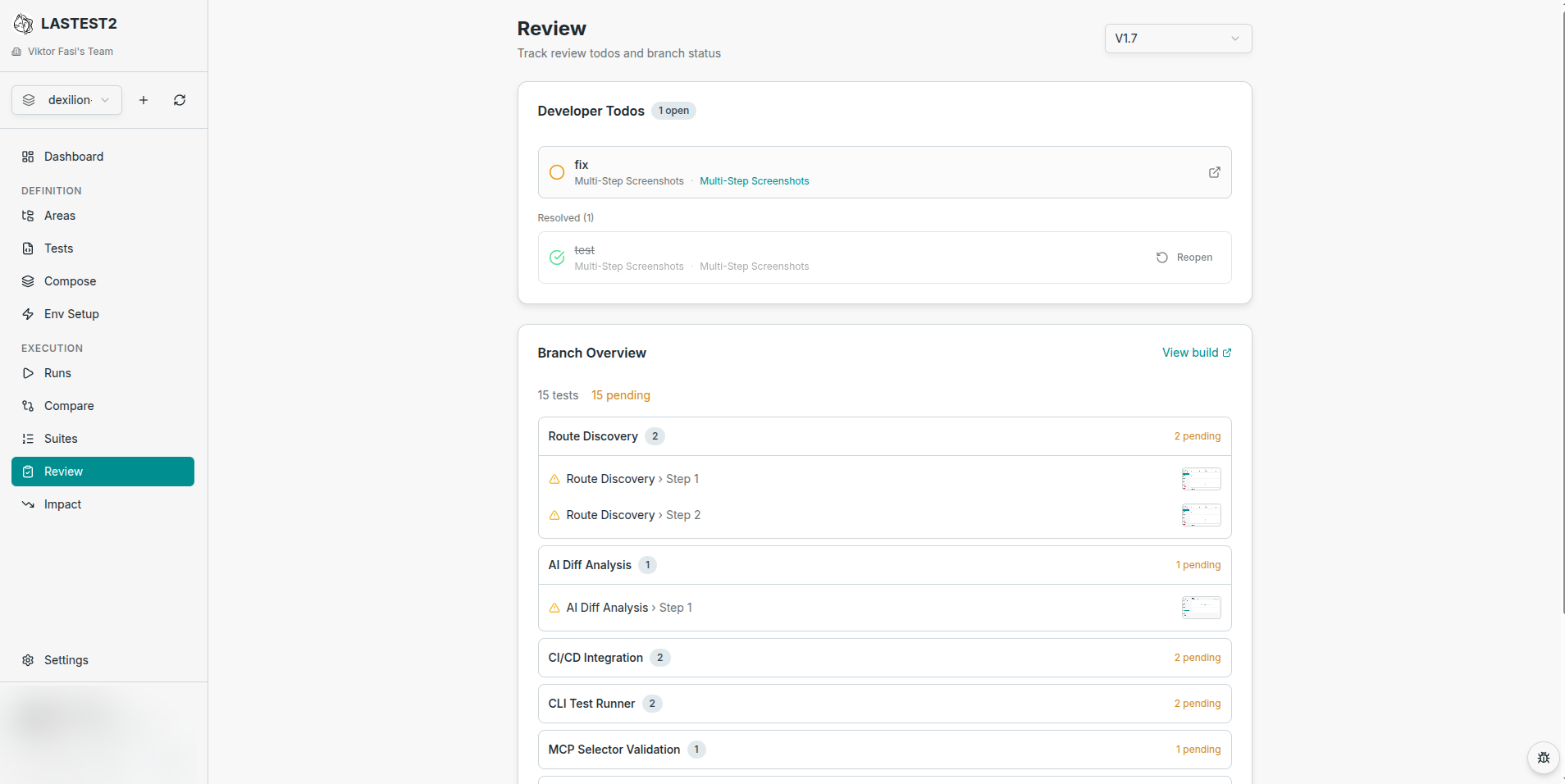Open the Route Discovery Step 1 screenshot thumbnail
Image resolution: width=1565 pixels, height=784 pixels.
click(1201, 479)
